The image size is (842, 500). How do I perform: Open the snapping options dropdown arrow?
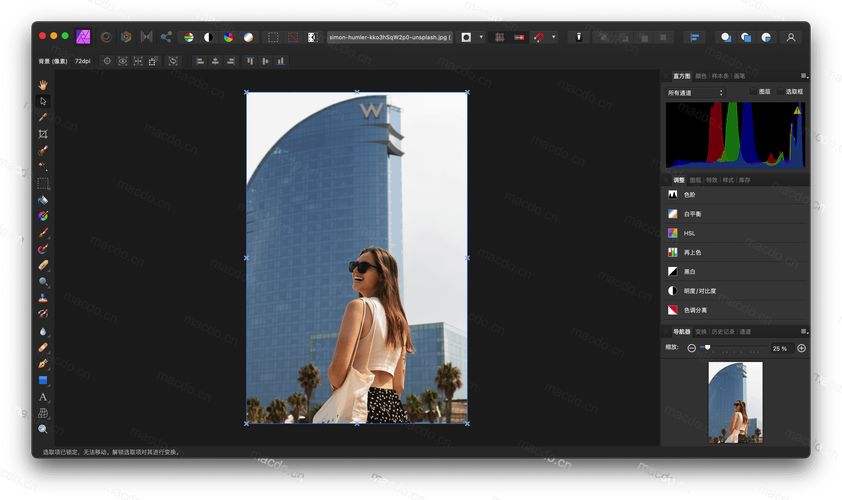pos(554,37)
